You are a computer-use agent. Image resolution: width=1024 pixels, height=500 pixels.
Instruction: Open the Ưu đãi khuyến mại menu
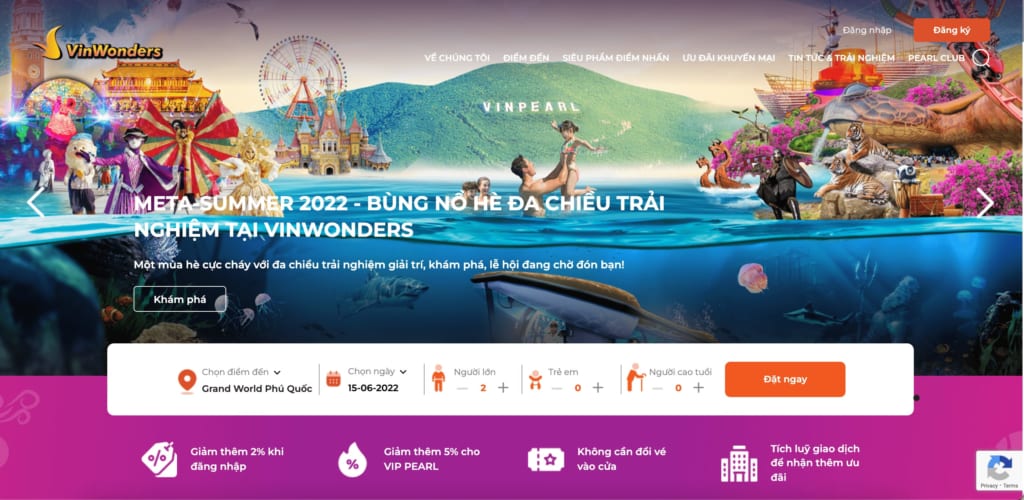click(x=728, y=58)
